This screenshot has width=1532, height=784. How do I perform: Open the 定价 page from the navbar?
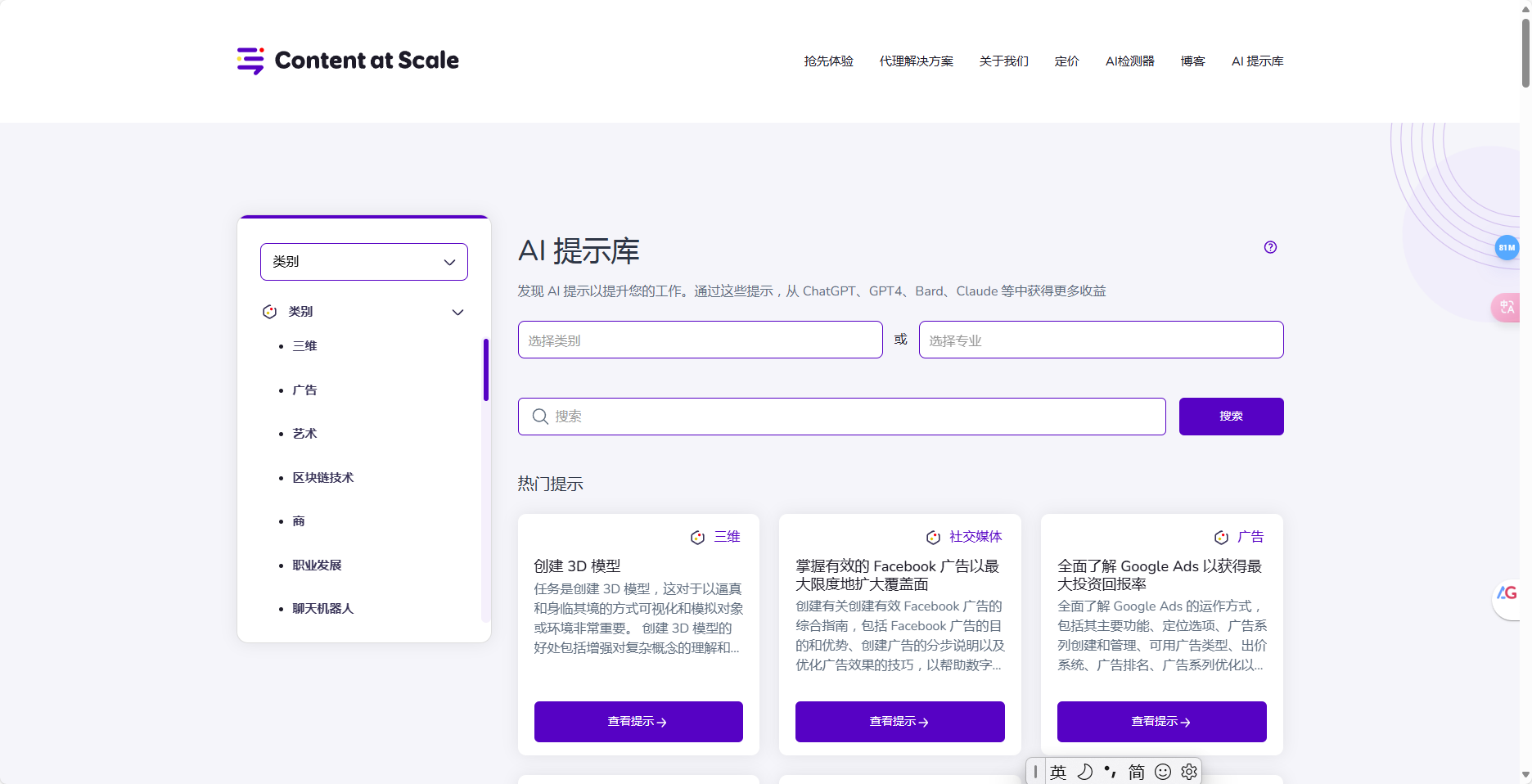click(x=1066, y=61)
